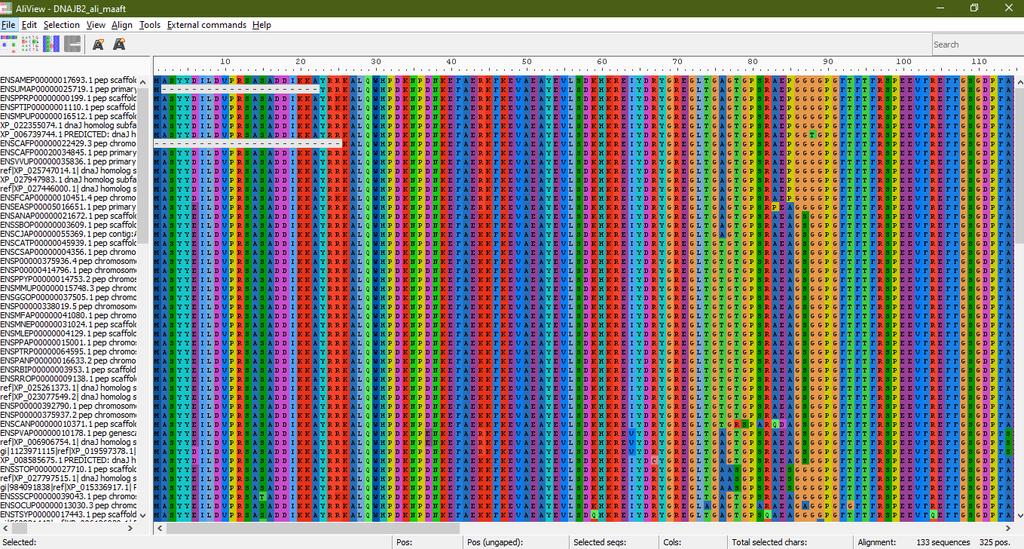Click the alignment horizontal scrollbar thumb
This screenshot has height=549, width=1024.
pos(312,528)
